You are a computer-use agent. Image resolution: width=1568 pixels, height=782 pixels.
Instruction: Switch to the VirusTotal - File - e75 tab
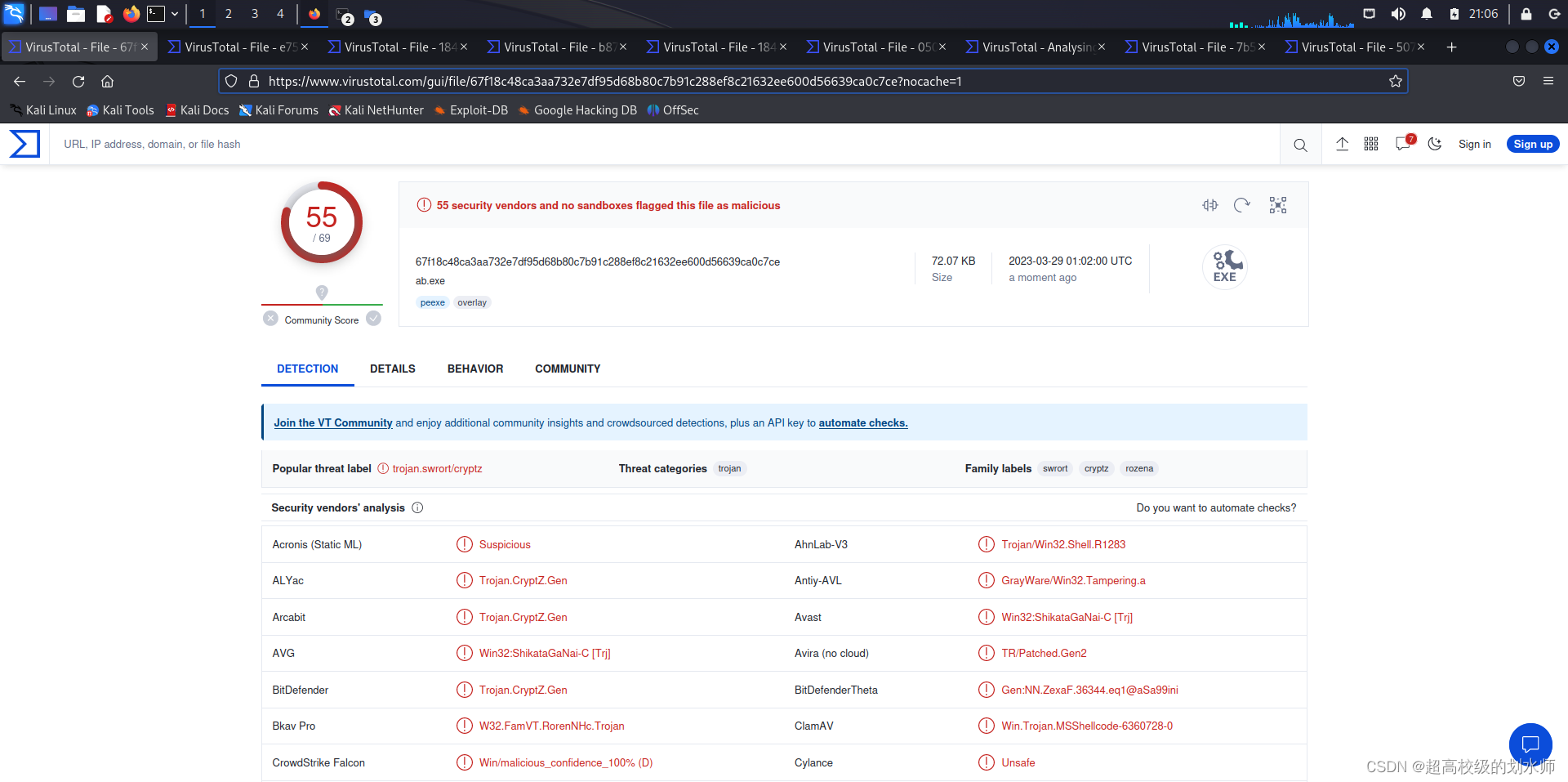point(238,47)
